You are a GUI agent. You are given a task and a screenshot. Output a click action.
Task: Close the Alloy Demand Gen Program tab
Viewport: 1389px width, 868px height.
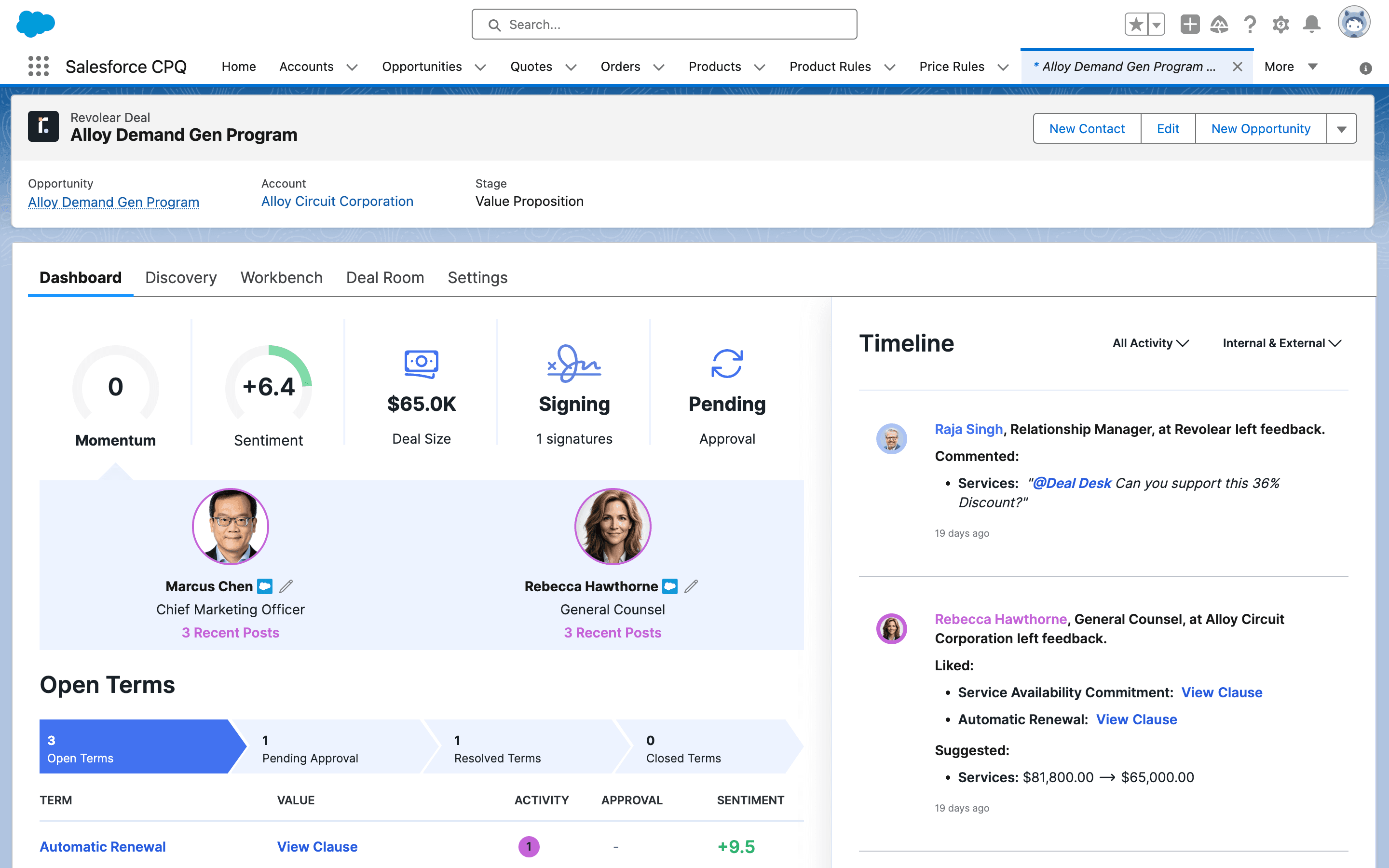pos(1238,67)
